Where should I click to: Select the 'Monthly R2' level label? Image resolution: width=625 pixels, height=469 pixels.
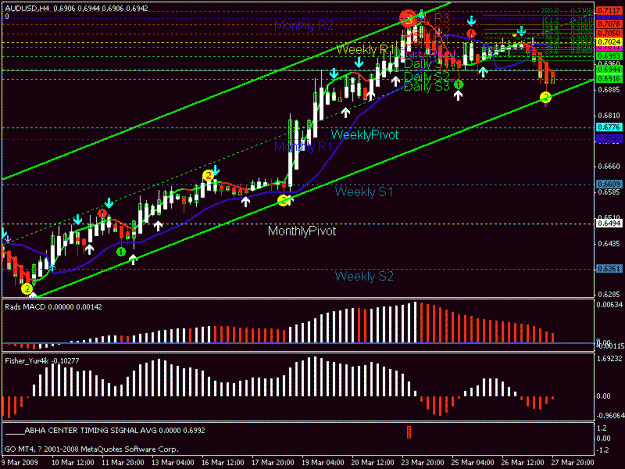304,26
